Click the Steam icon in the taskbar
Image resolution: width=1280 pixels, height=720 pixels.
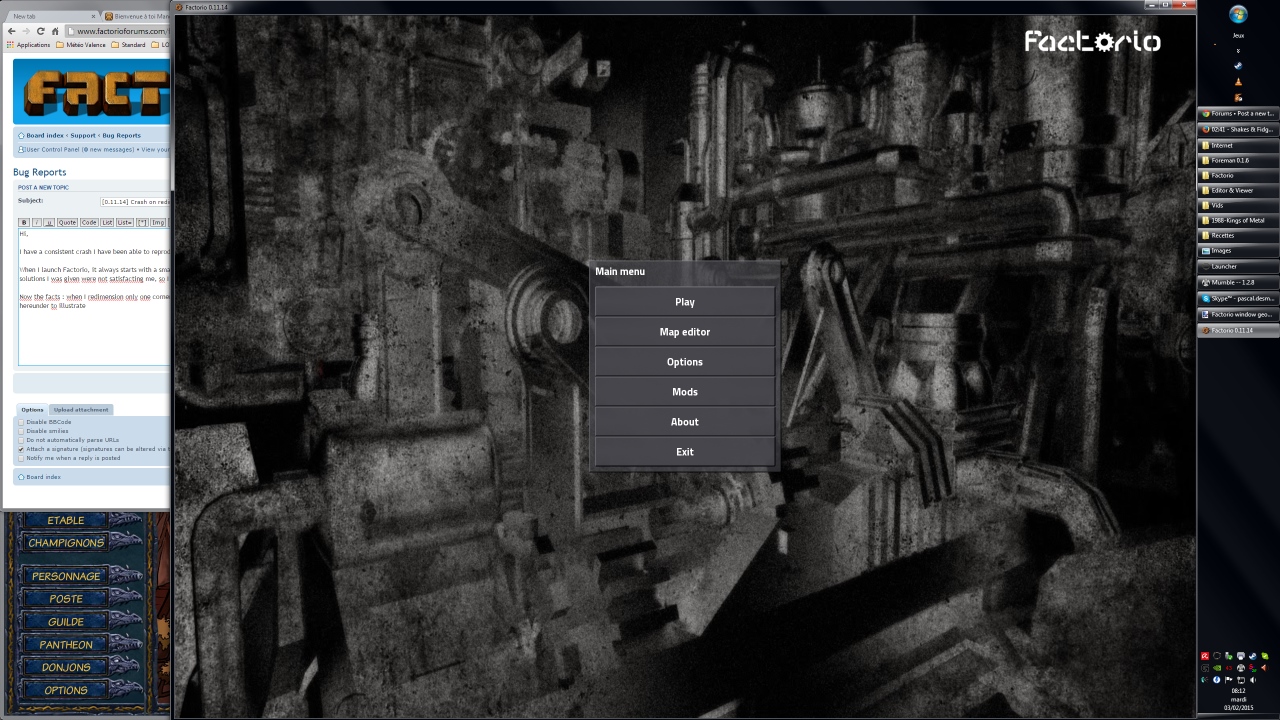[1238, 66]
